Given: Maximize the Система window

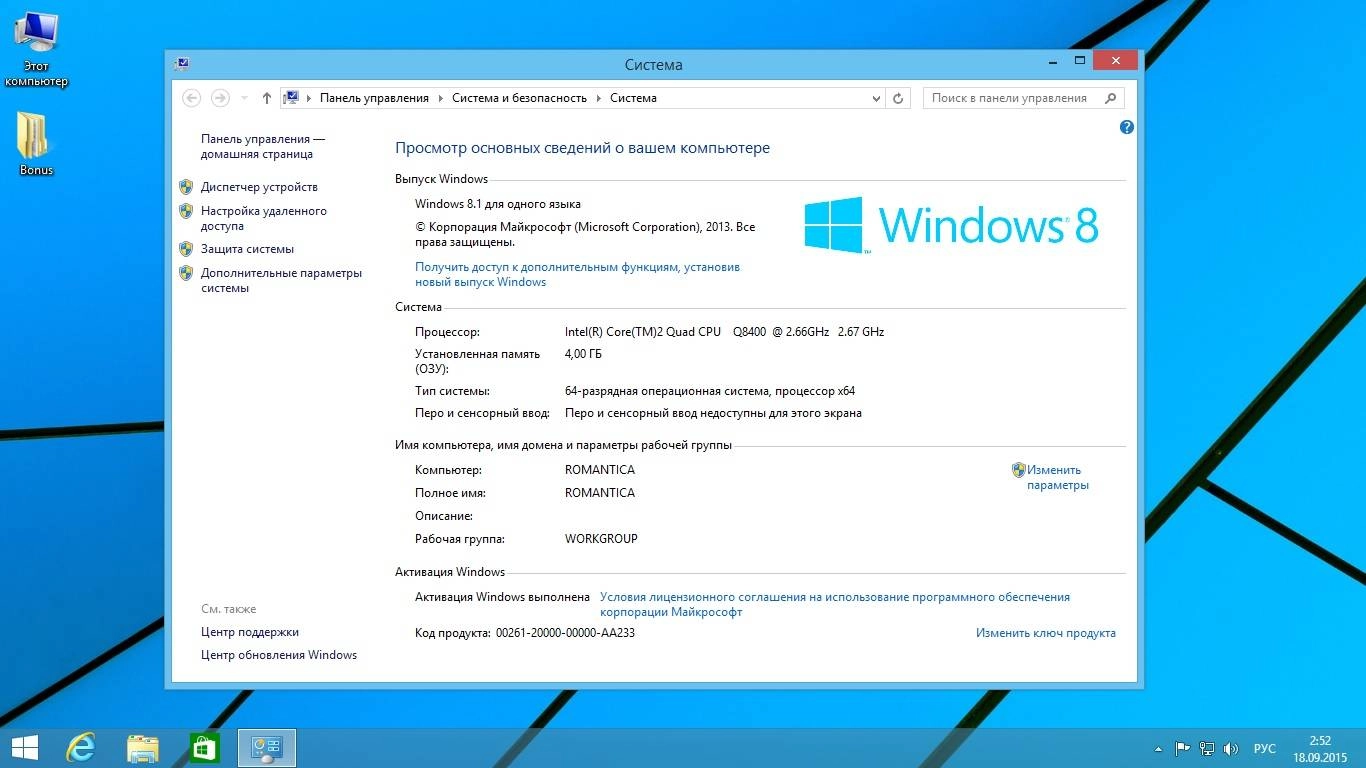Looking at the screenshot, I should pos(1079,61).
